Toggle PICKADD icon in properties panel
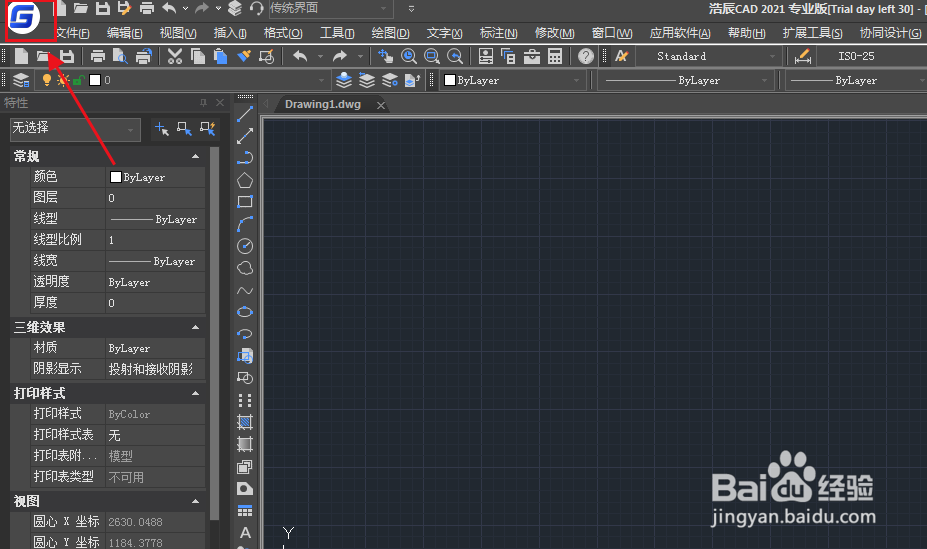 [x=161, y=128]
